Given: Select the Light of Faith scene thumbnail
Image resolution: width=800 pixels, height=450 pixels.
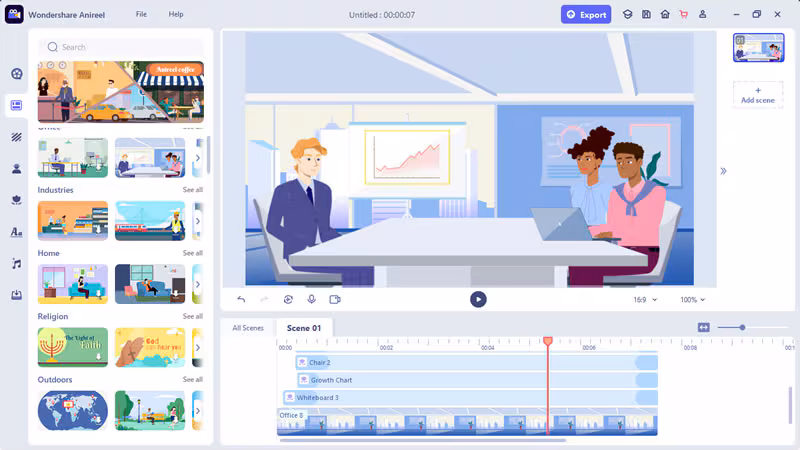Looking at the screenshot, I should coord(73,347).
